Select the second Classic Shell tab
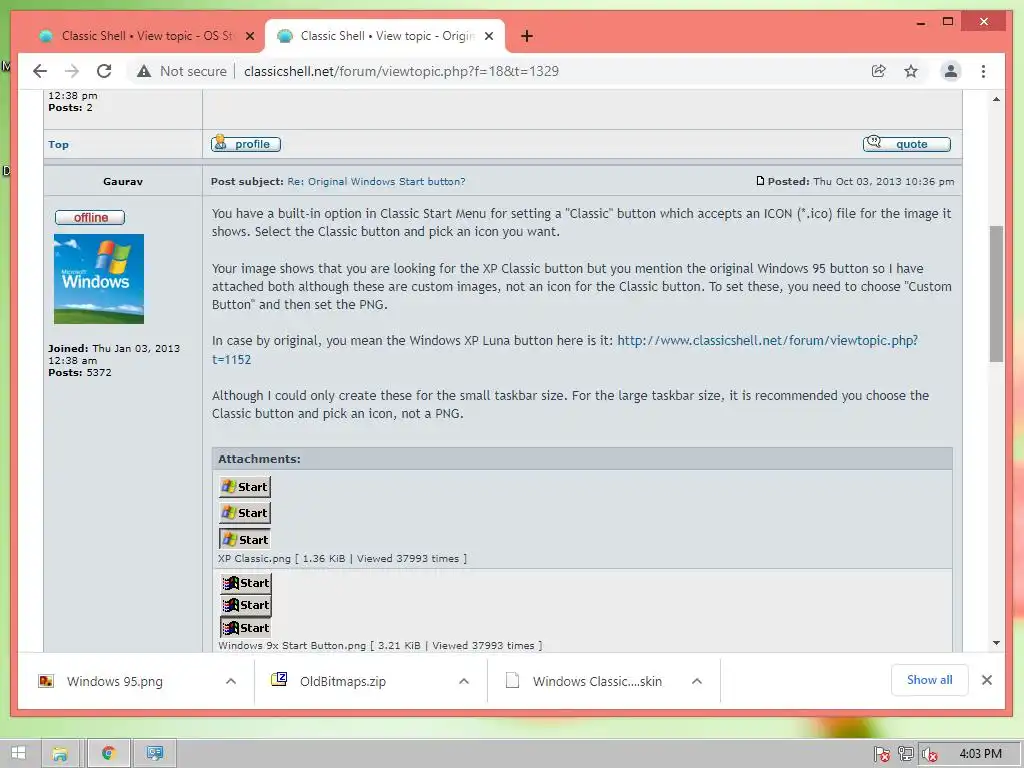Screen dimensions: 1024x768 click(x=385, y=36)
